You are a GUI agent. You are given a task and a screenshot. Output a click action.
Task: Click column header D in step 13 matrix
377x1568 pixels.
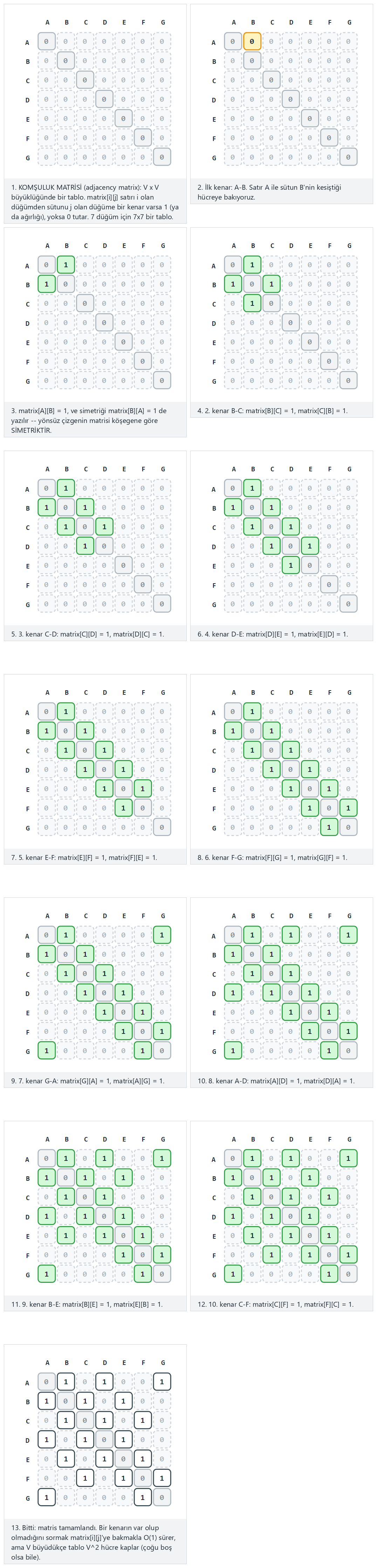point(105,1362)
